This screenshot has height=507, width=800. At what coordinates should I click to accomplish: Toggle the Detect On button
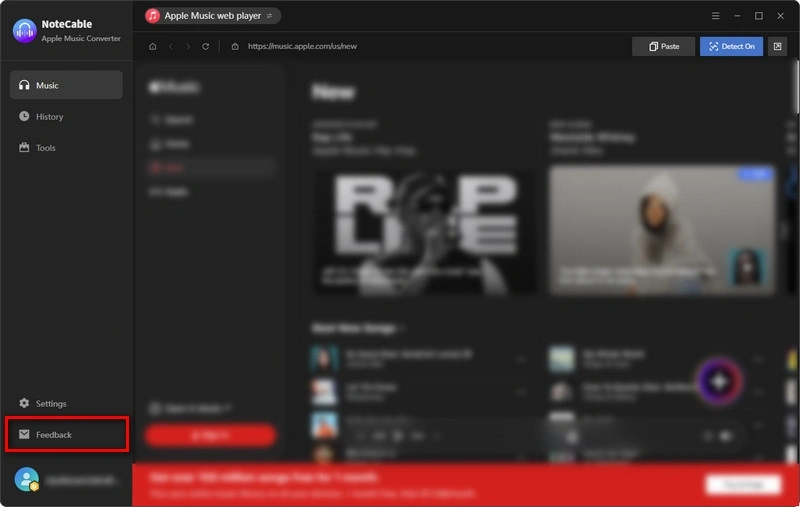click(731, 46)
